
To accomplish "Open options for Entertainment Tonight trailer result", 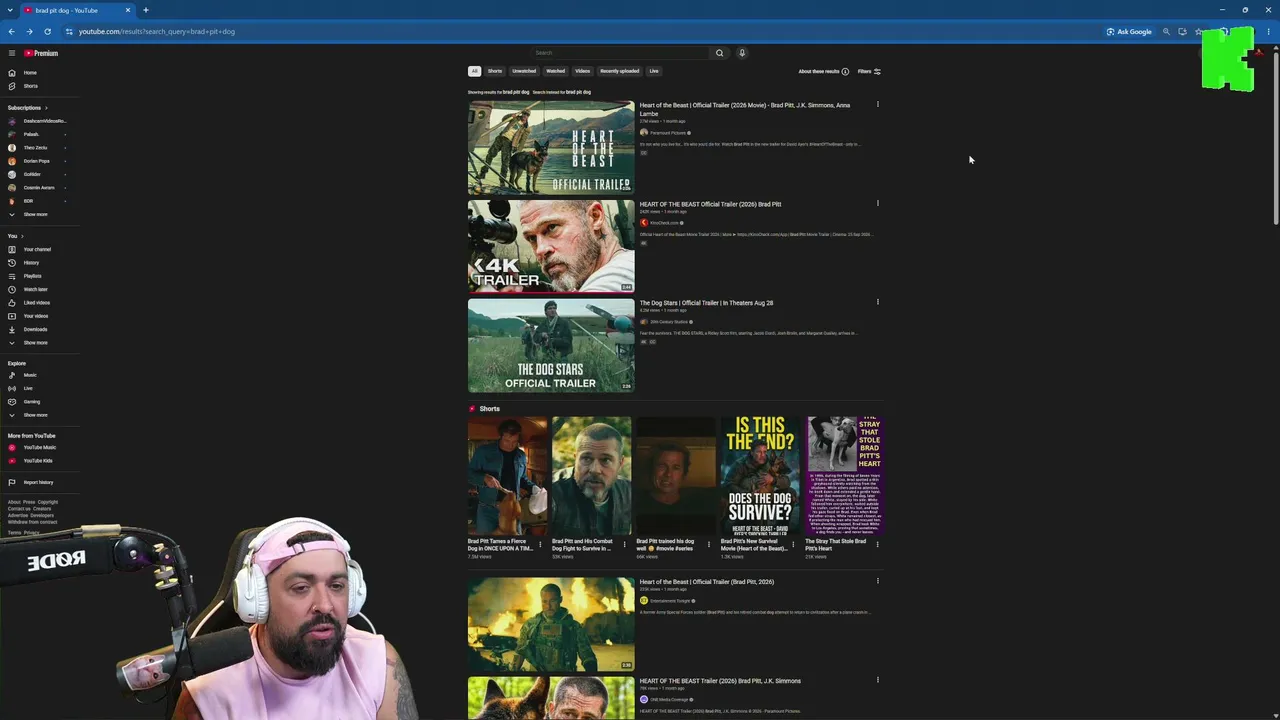I will [878, 581].
